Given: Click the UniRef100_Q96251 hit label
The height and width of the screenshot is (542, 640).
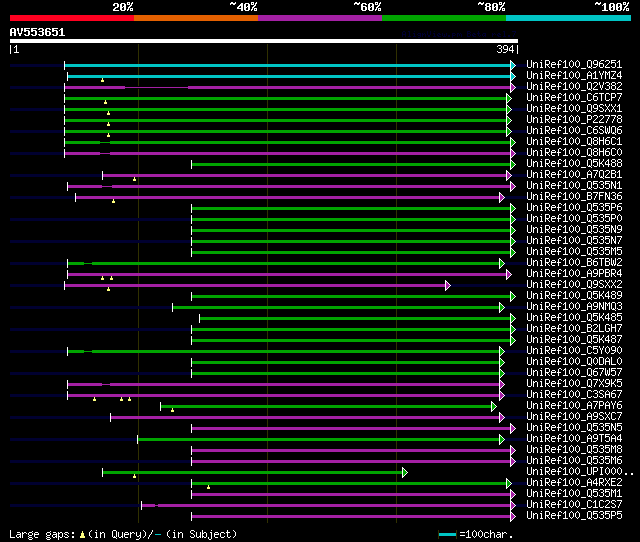Looking at the screenshot, I should [x=574, y=64].
